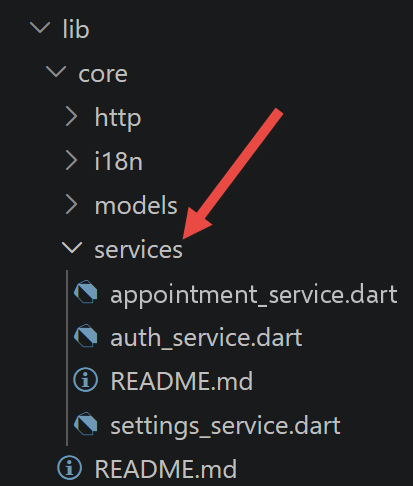Open README.md listed below settings_service.dart

click(166, 469)
